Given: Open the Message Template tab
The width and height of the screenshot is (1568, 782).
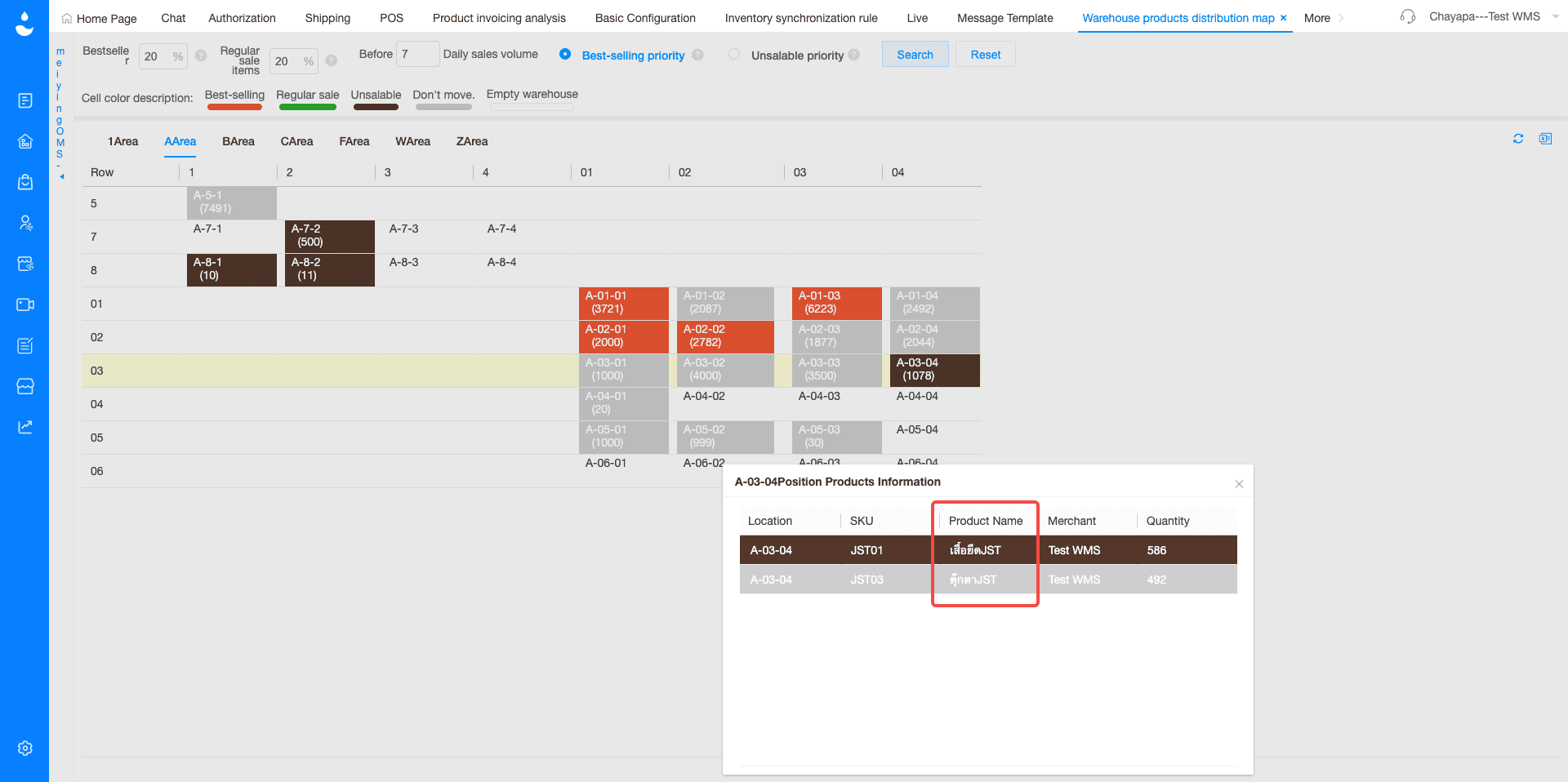Looking at the screenshot, I should click(1004, 18).
